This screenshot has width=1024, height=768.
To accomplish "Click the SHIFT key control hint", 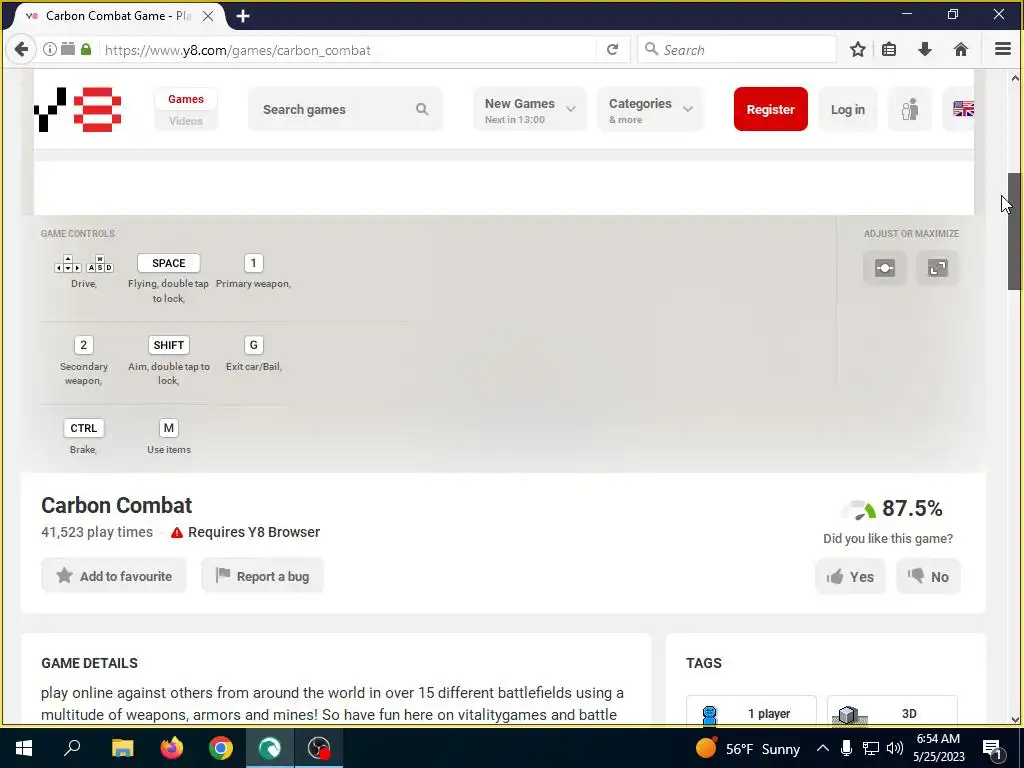I will tap(168, 345).
